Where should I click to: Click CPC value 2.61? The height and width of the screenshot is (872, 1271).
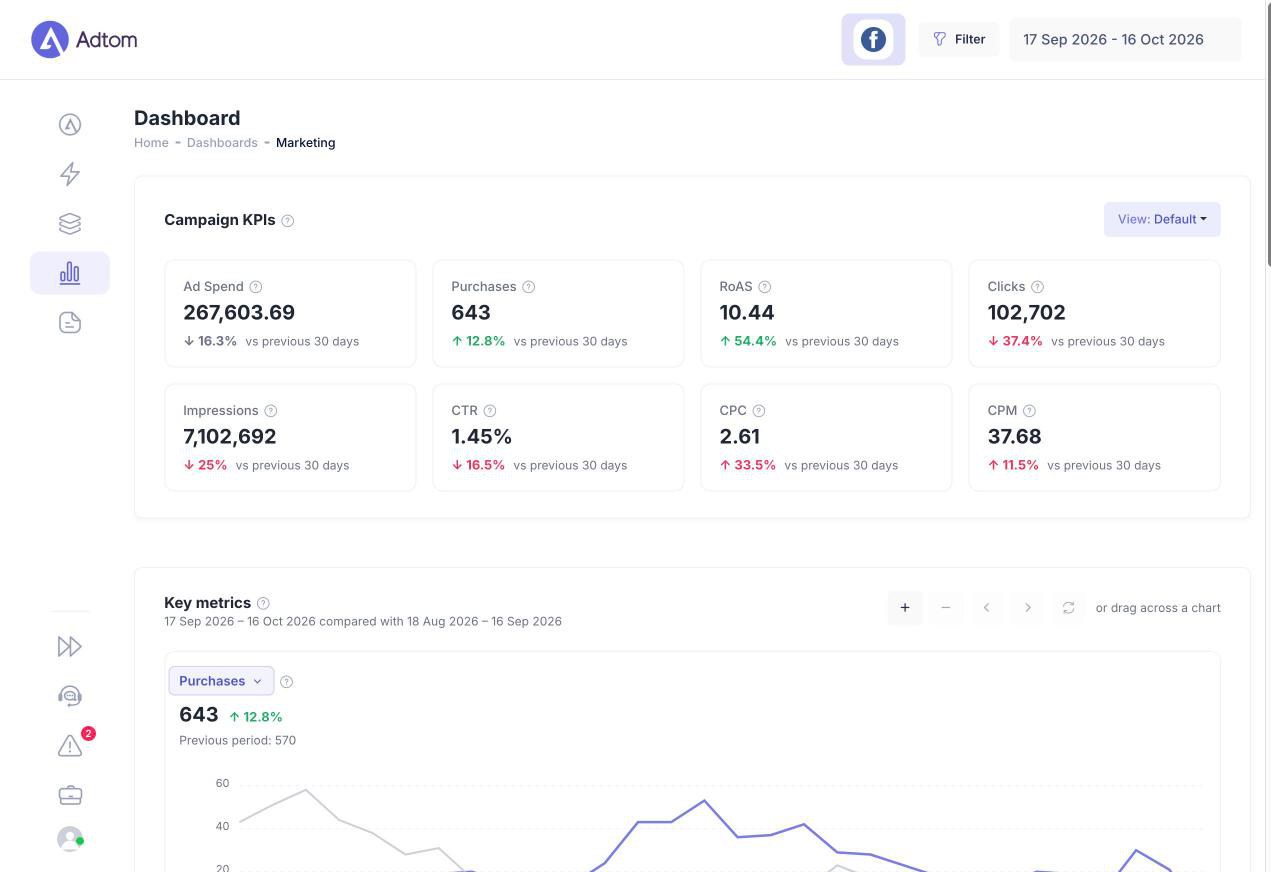pyautogui.click(x=740, y=437)
